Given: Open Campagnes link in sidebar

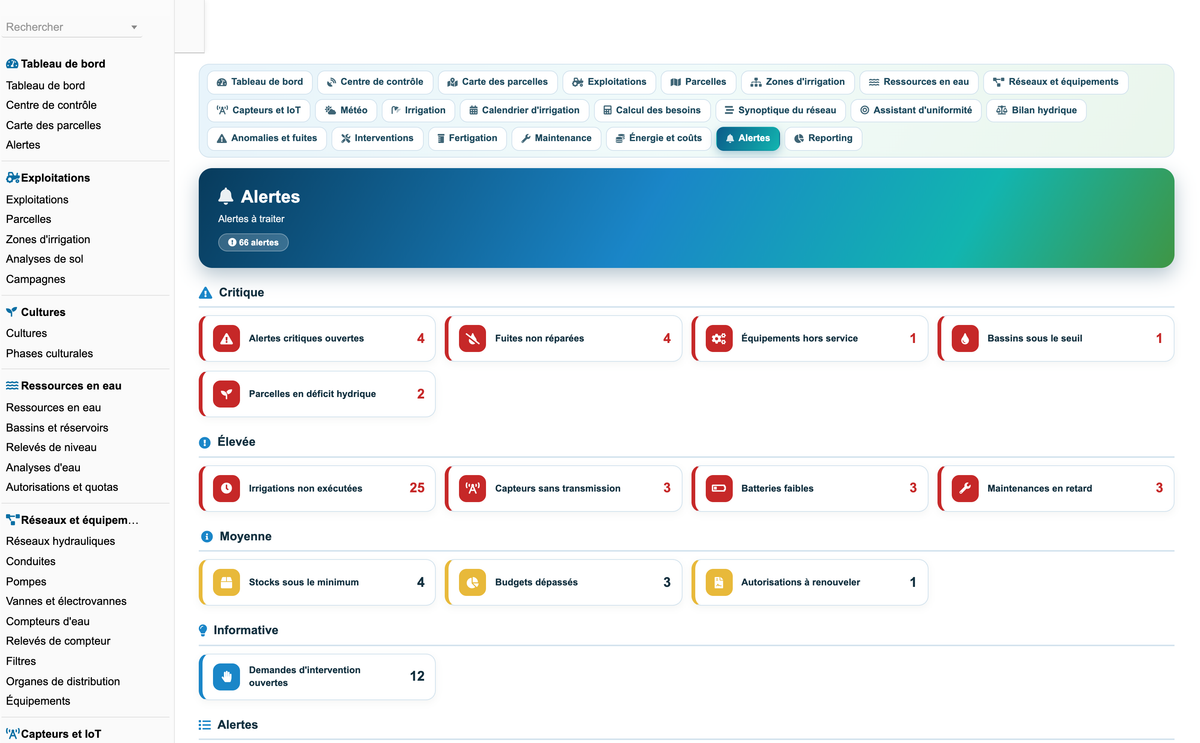Looking at the screenshot, I should coord(36,279).
